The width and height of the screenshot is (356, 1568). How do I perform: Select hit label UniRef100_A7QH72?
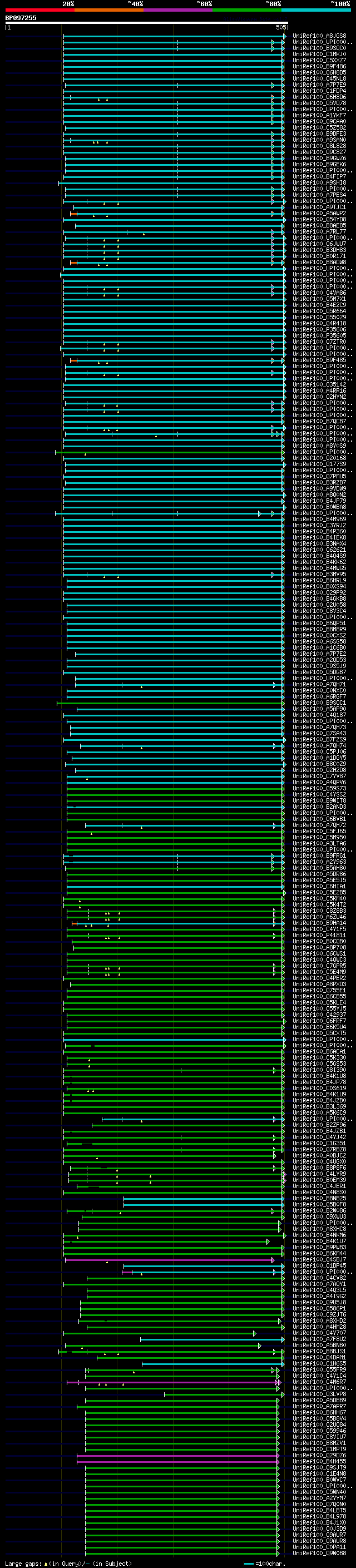click(319, 825)
